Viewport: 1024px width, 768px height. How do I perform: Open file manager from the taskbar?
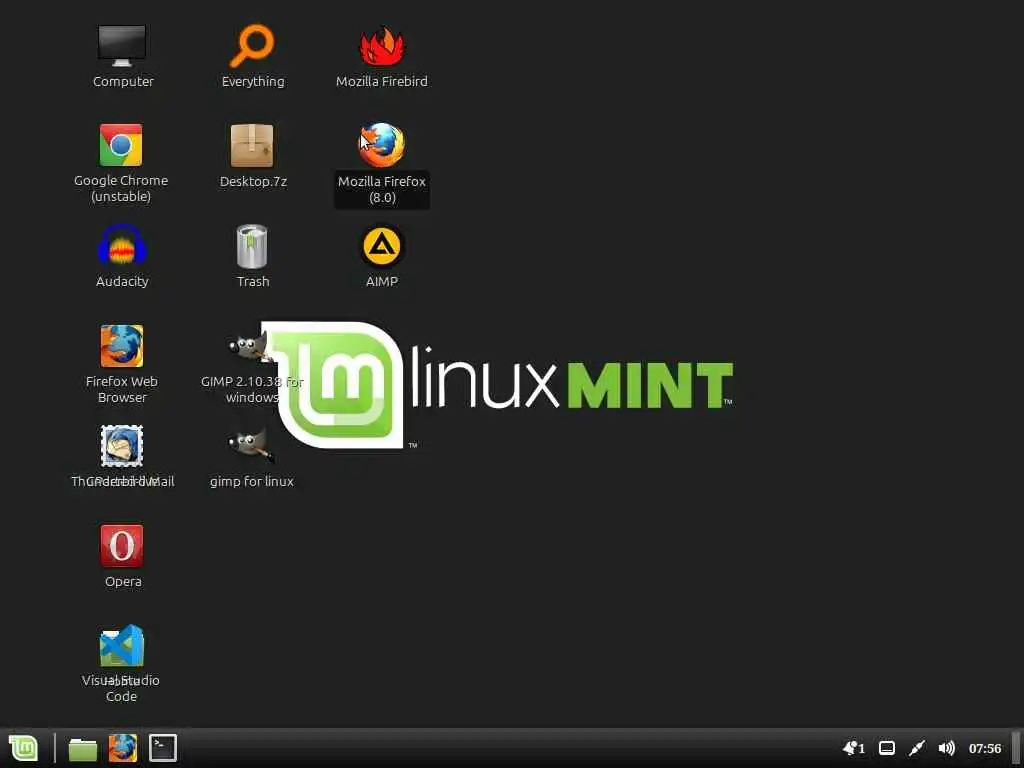(x=83, y=748)
